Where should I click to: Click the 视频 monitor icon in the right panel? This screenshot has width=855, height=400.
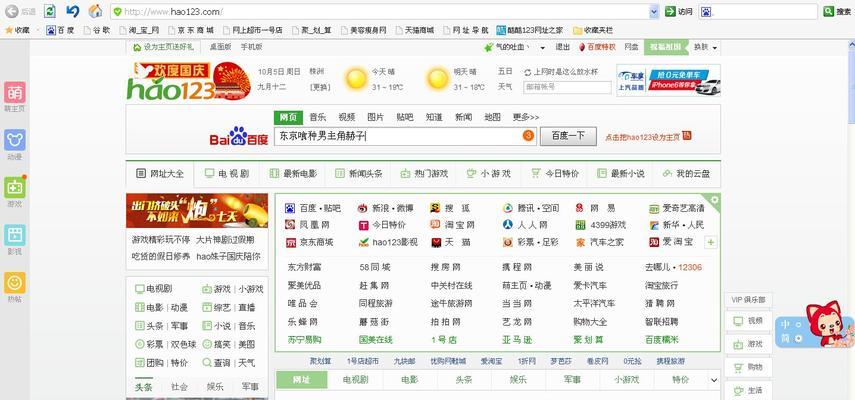pos(738,321)
